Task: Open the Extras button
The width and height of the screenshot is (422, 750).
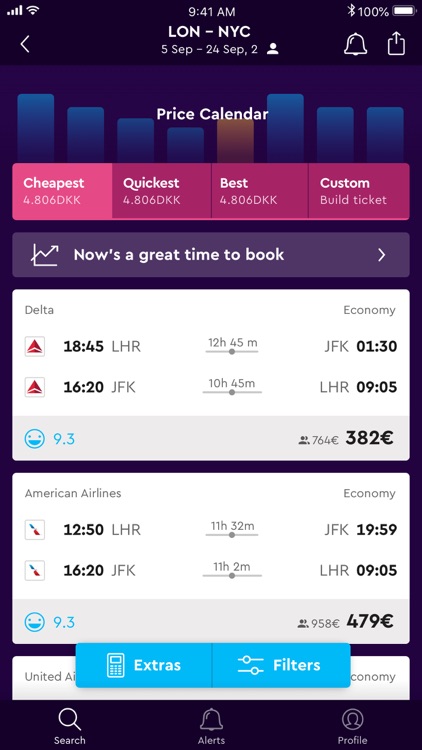Action: tap(144, 665)
